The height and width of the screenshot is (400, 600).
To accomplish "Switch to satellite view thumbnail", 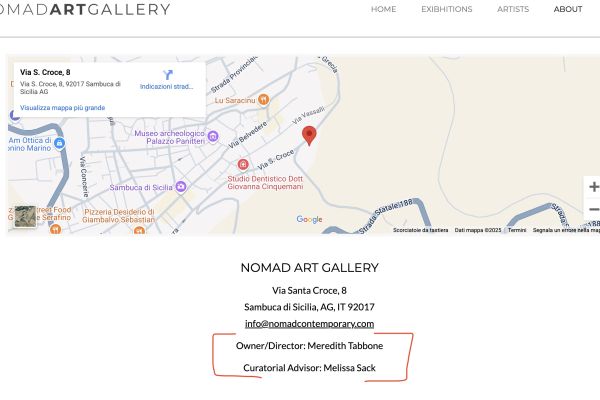I will click(25, 218).
